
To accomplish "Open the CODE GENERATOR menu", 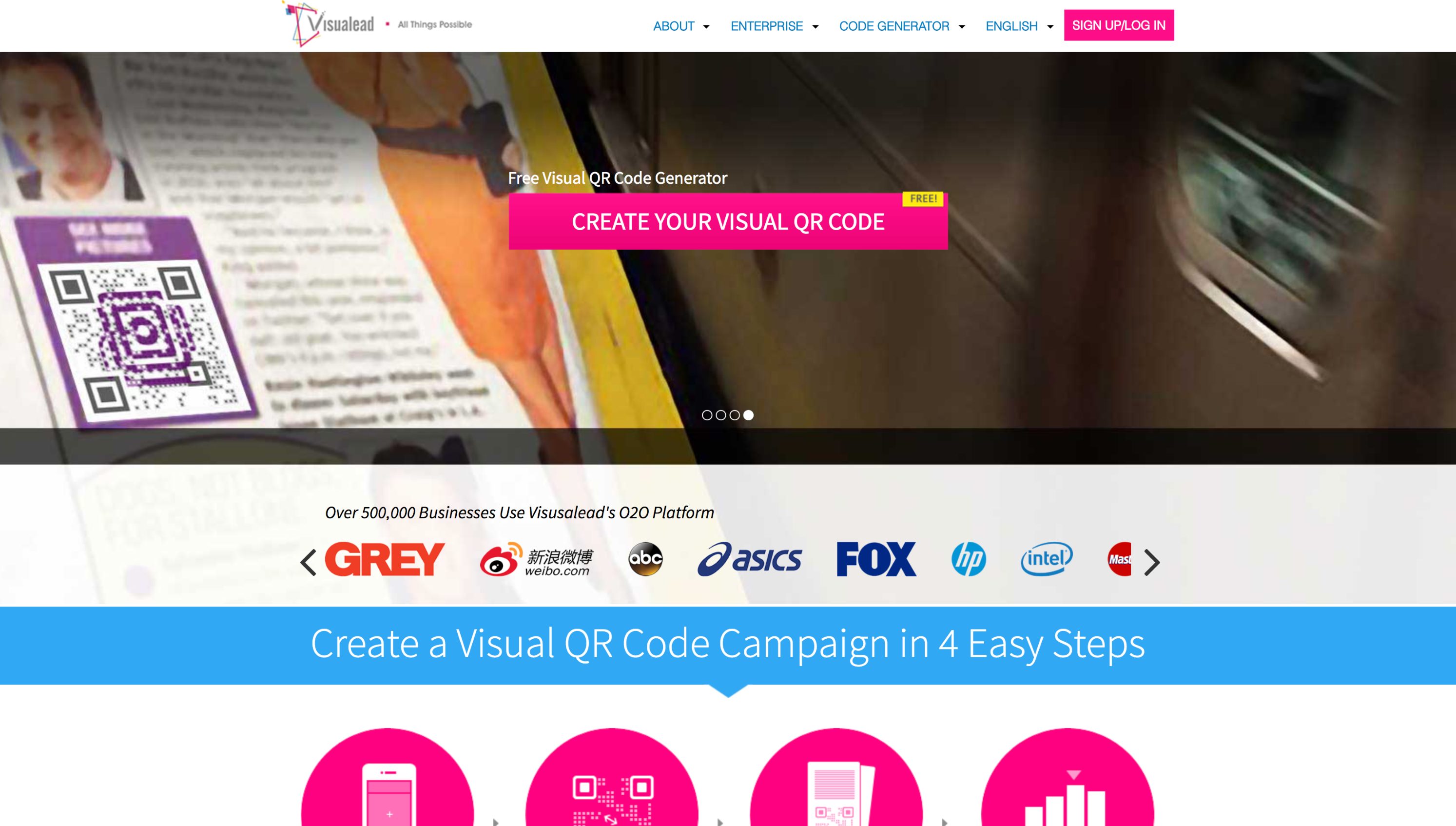I will 902,26.
